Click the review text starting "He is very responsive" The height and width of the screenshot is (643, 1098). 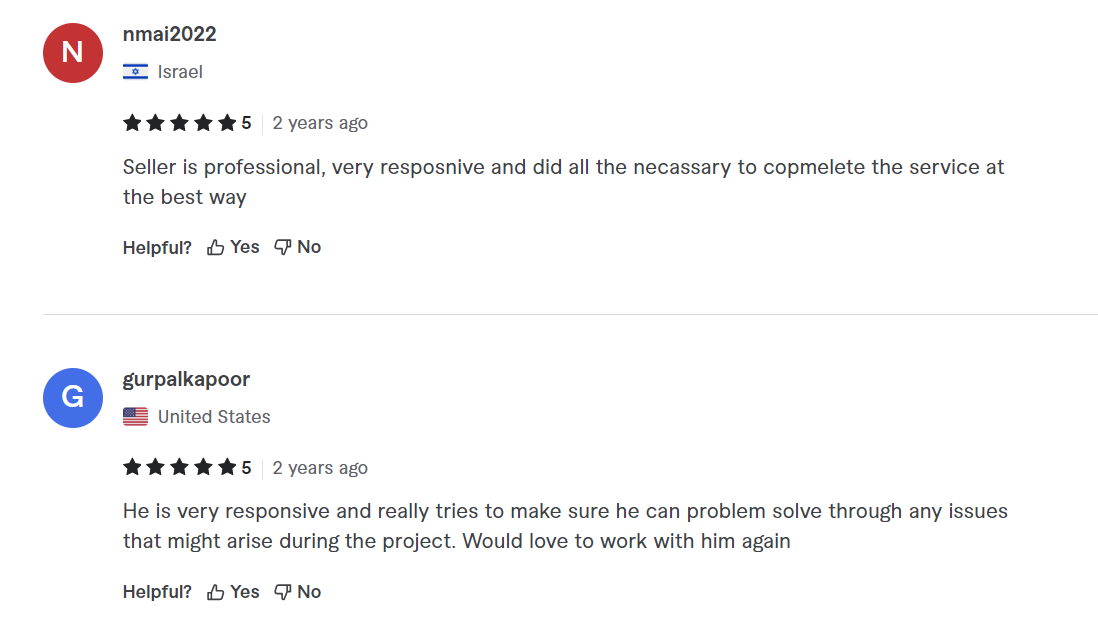click(565, 526)
